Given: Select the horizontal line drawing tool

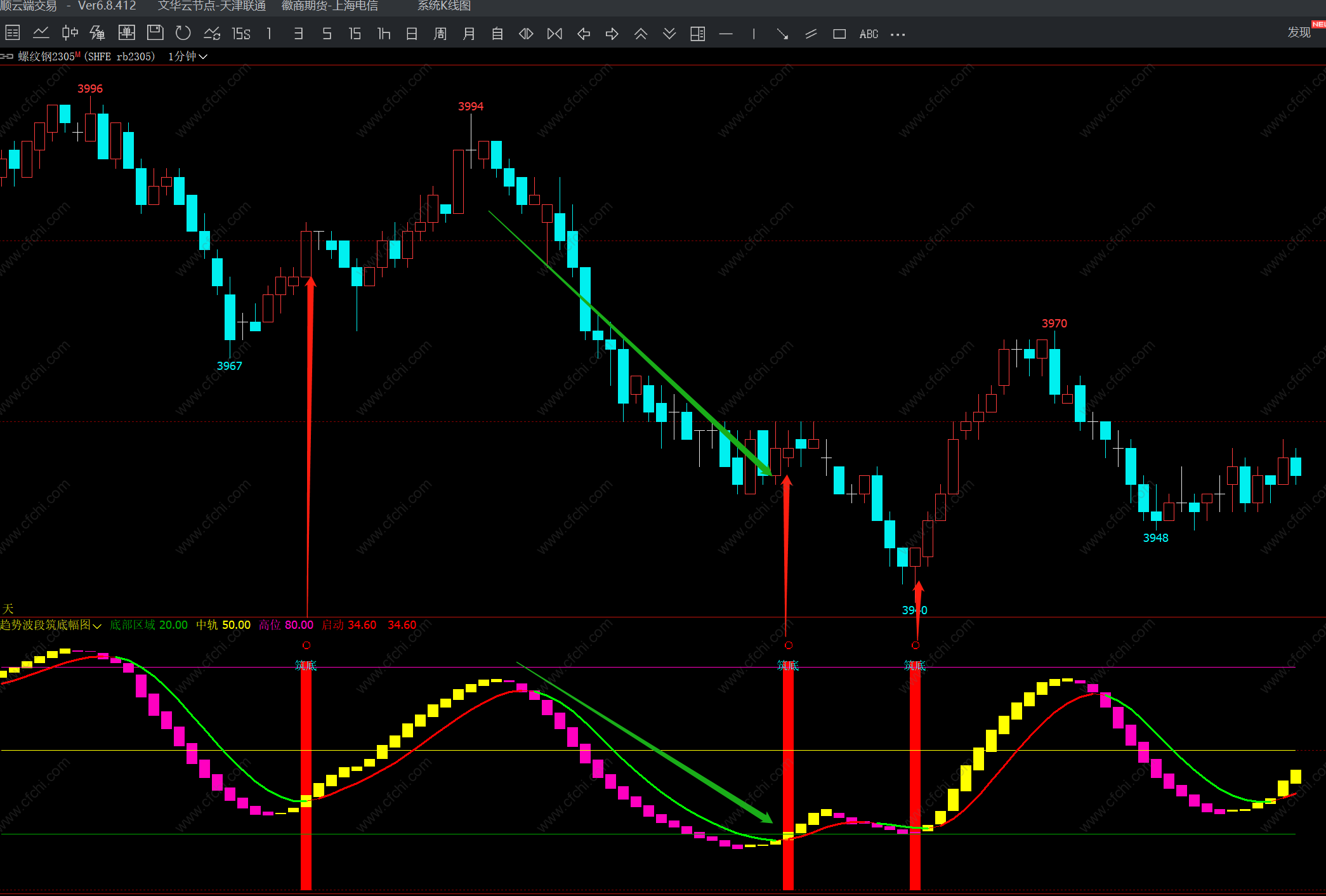Looking at the screenshot, I should pyautogui.click(x=726, y=34).
